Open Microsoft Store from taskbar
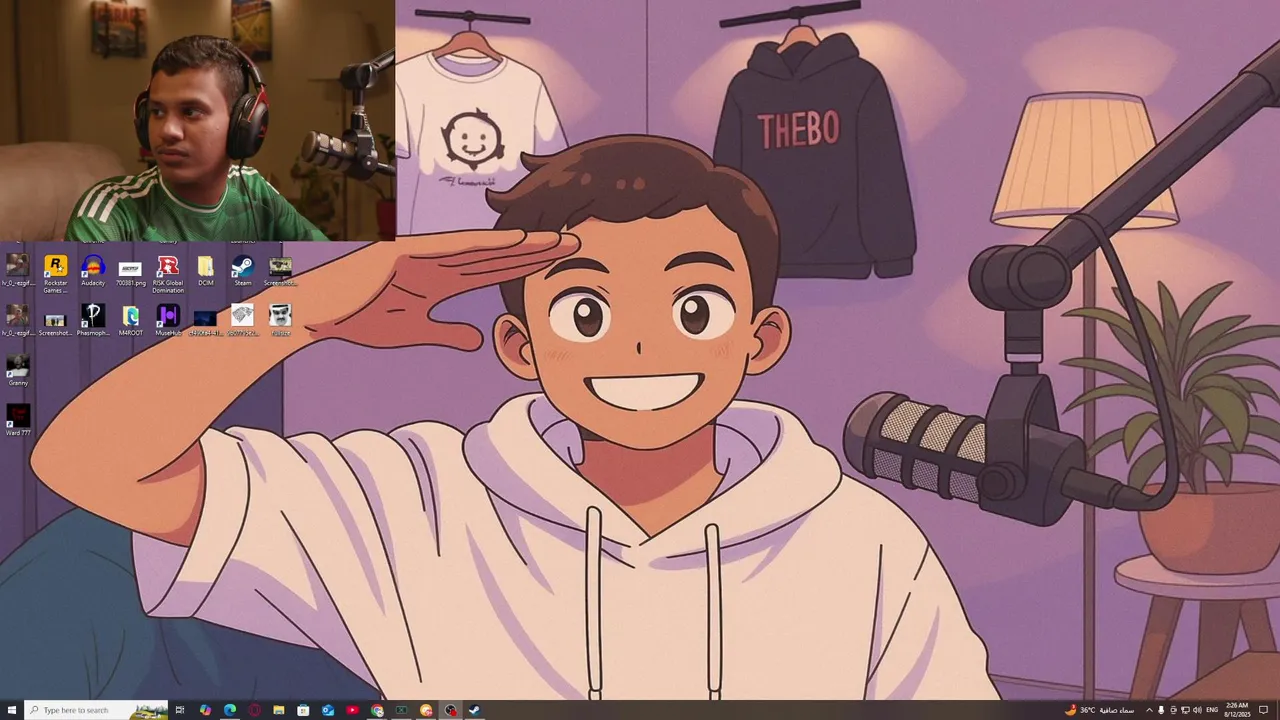The height and width of the screenshot is (720, 1280). tap(303, 710)
